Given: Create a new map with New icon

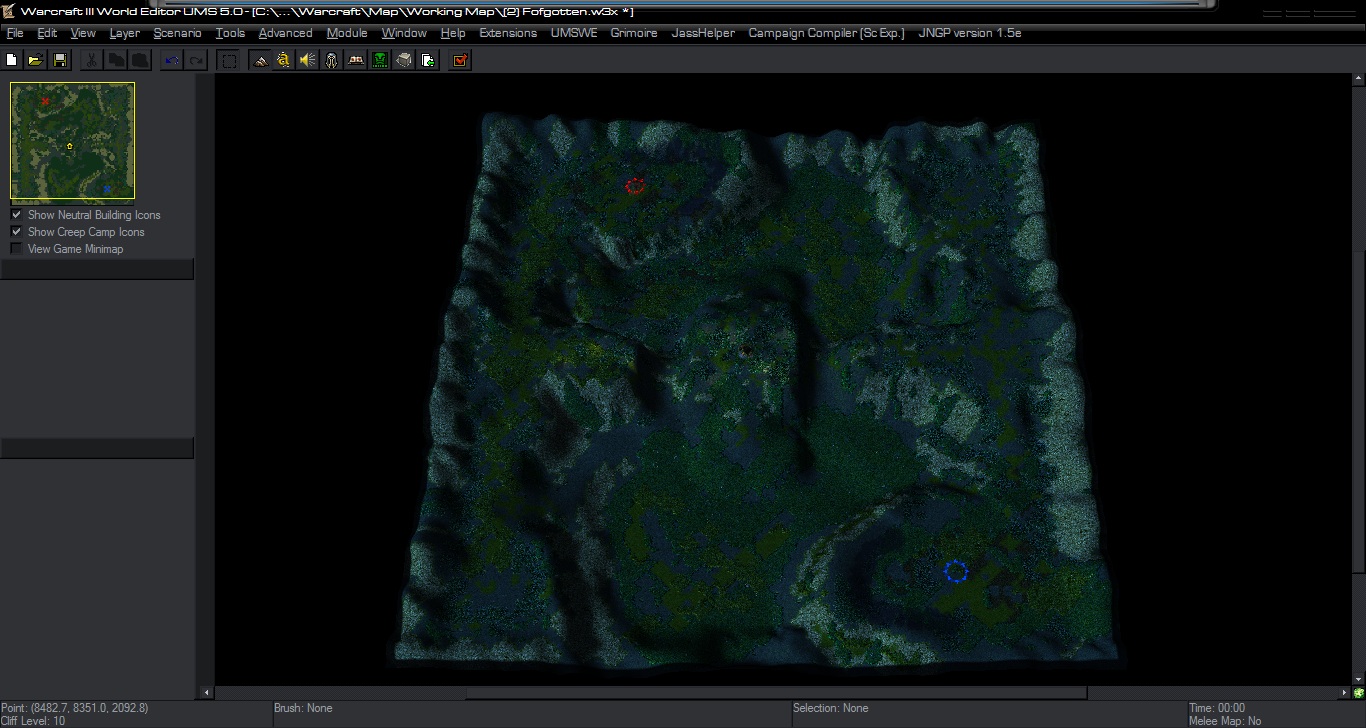Looking at the screenshot, I should pyautogui.click(x=12, y=60).
